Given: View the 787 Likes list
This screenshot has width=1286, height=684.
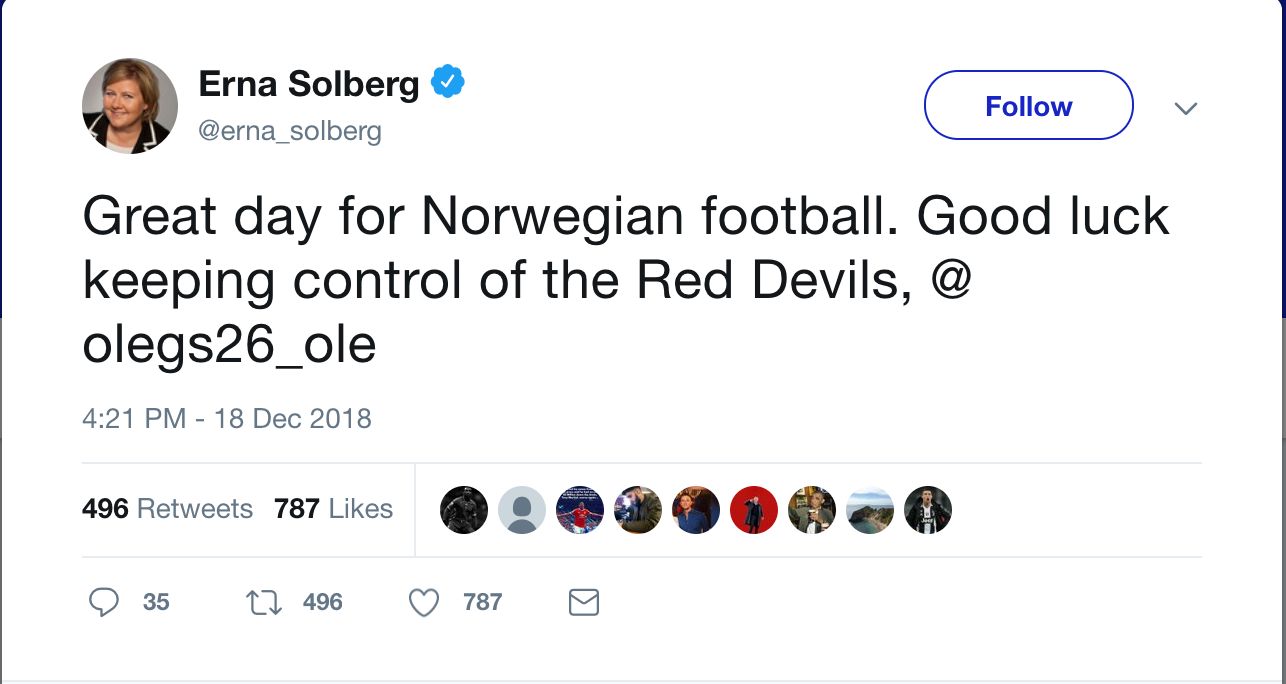Looking at the screenshot, I should 334,509.
